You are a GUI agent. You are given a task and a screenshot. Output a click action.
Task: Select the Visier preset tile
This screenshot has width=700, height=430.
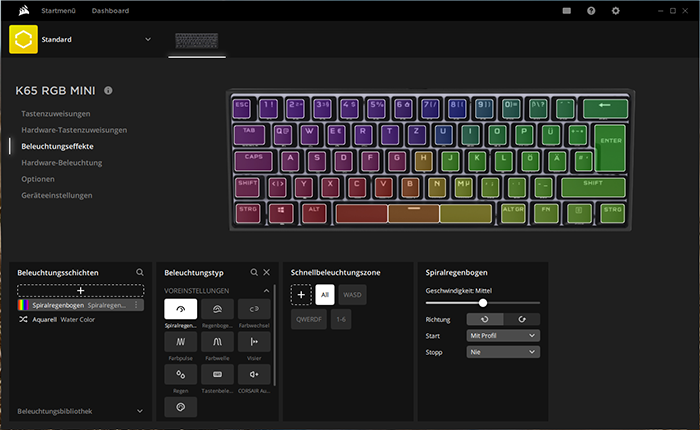254,342
